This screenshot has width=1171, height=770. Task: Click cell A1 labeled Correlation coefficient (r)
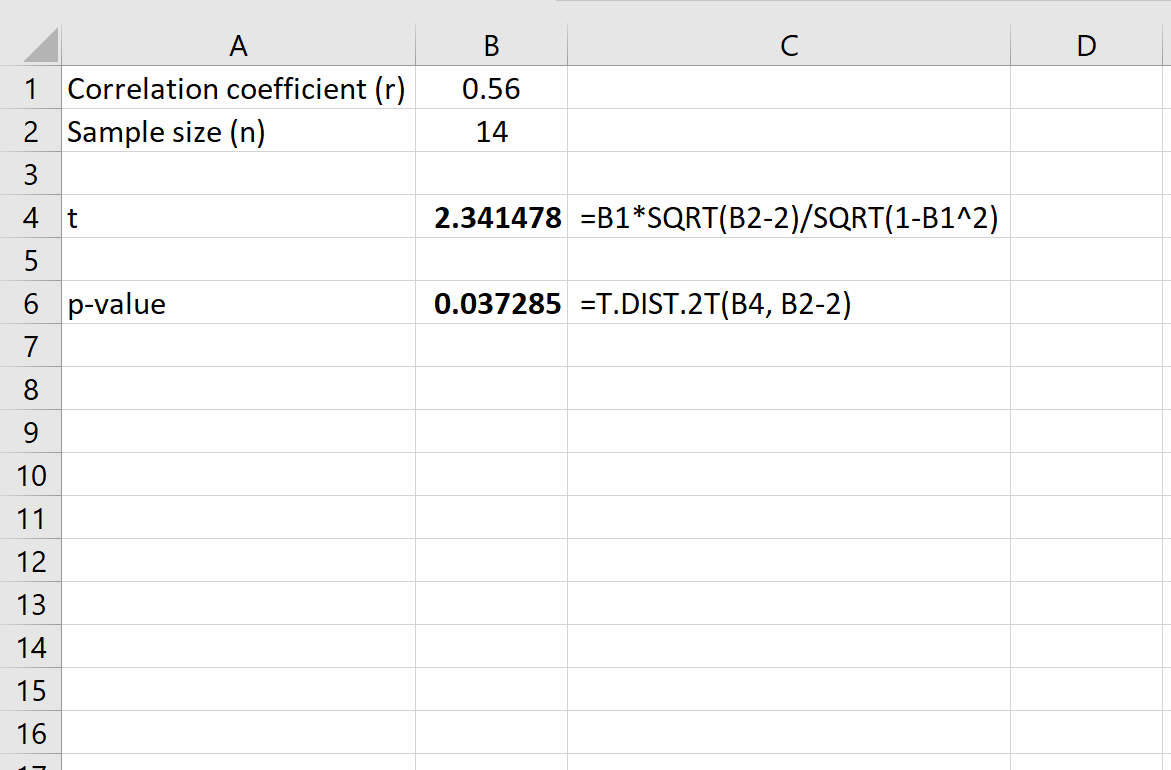(237, 88)
